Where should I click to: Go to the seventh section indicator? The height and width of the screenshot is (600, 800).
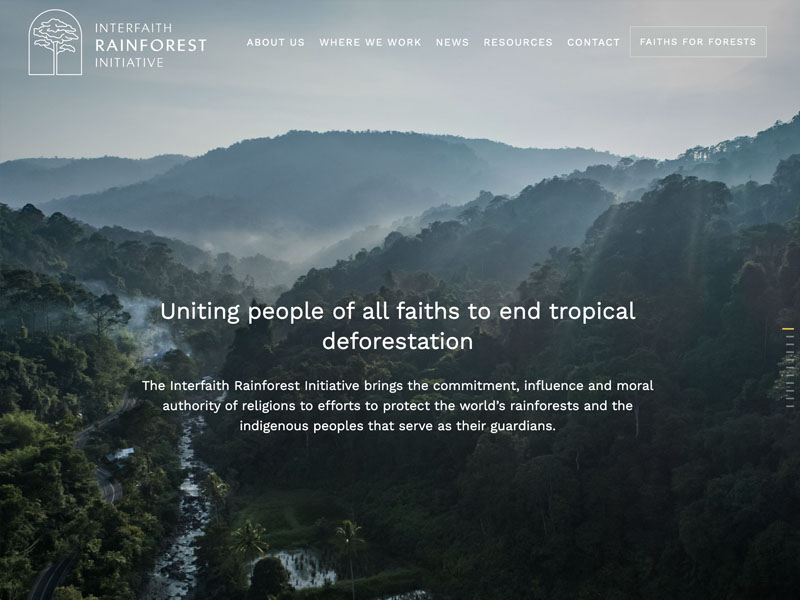tap(790, 376)
